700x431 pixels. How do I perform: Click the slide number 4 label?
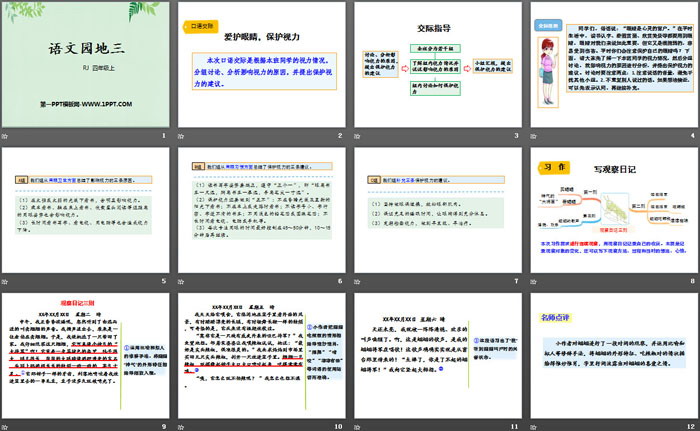pyautogui.click(x=691, y=136)
